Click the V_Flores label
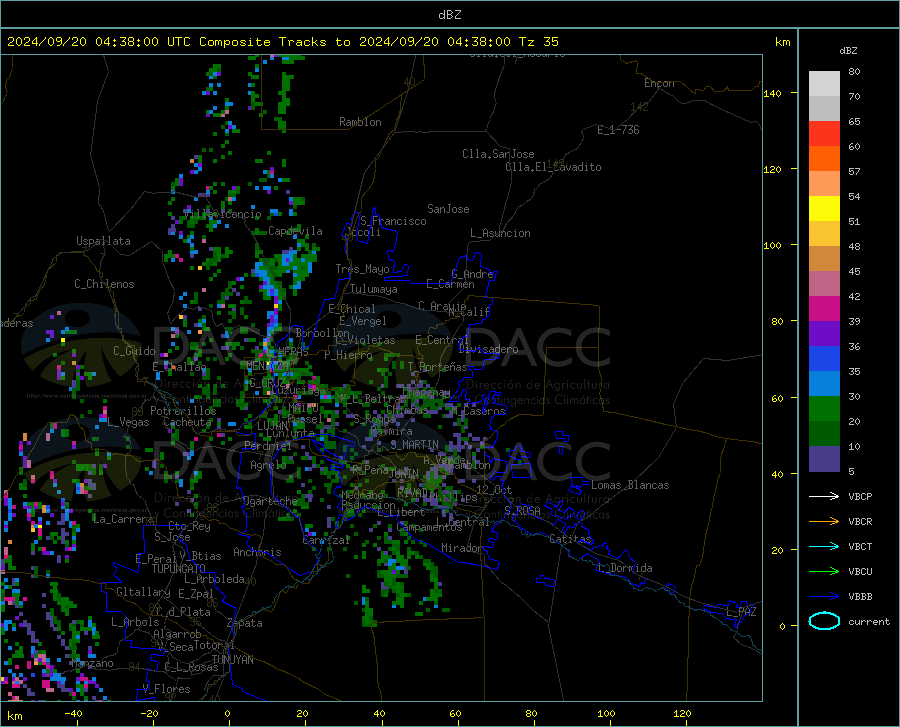The image size is (900, 727). 166,689
